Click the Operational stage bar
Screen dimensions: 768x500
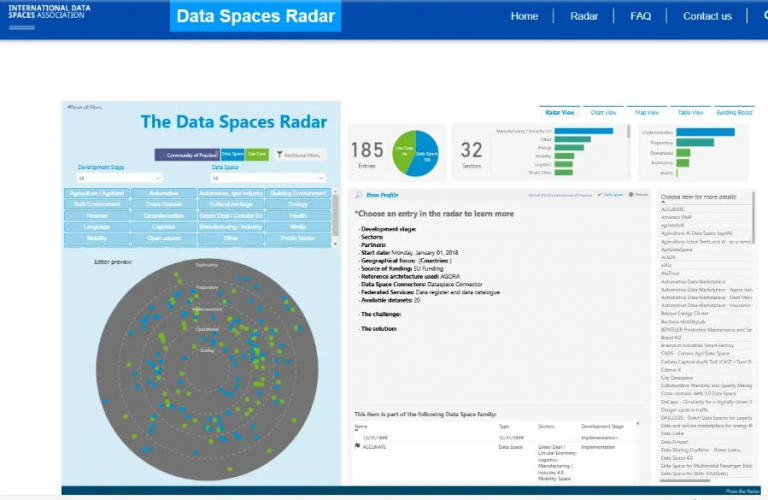pyautogui.click(x=683, y=153)
